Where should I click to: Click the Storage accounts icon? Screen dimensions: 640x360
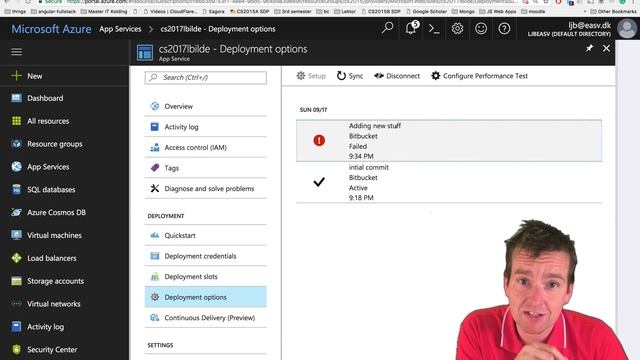[x=16, y=281]
